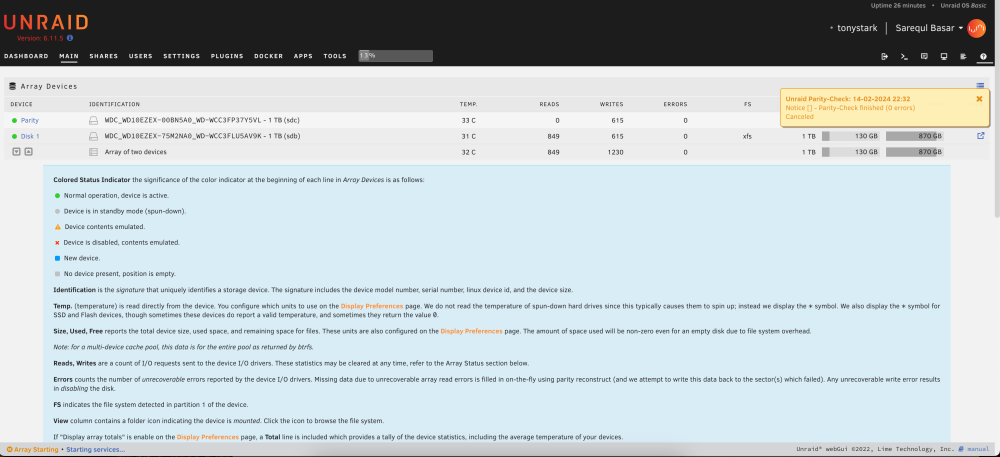Click Disk 1 xfs file system cell
The width and height of the screenshot is (1000, 457).
747,136
